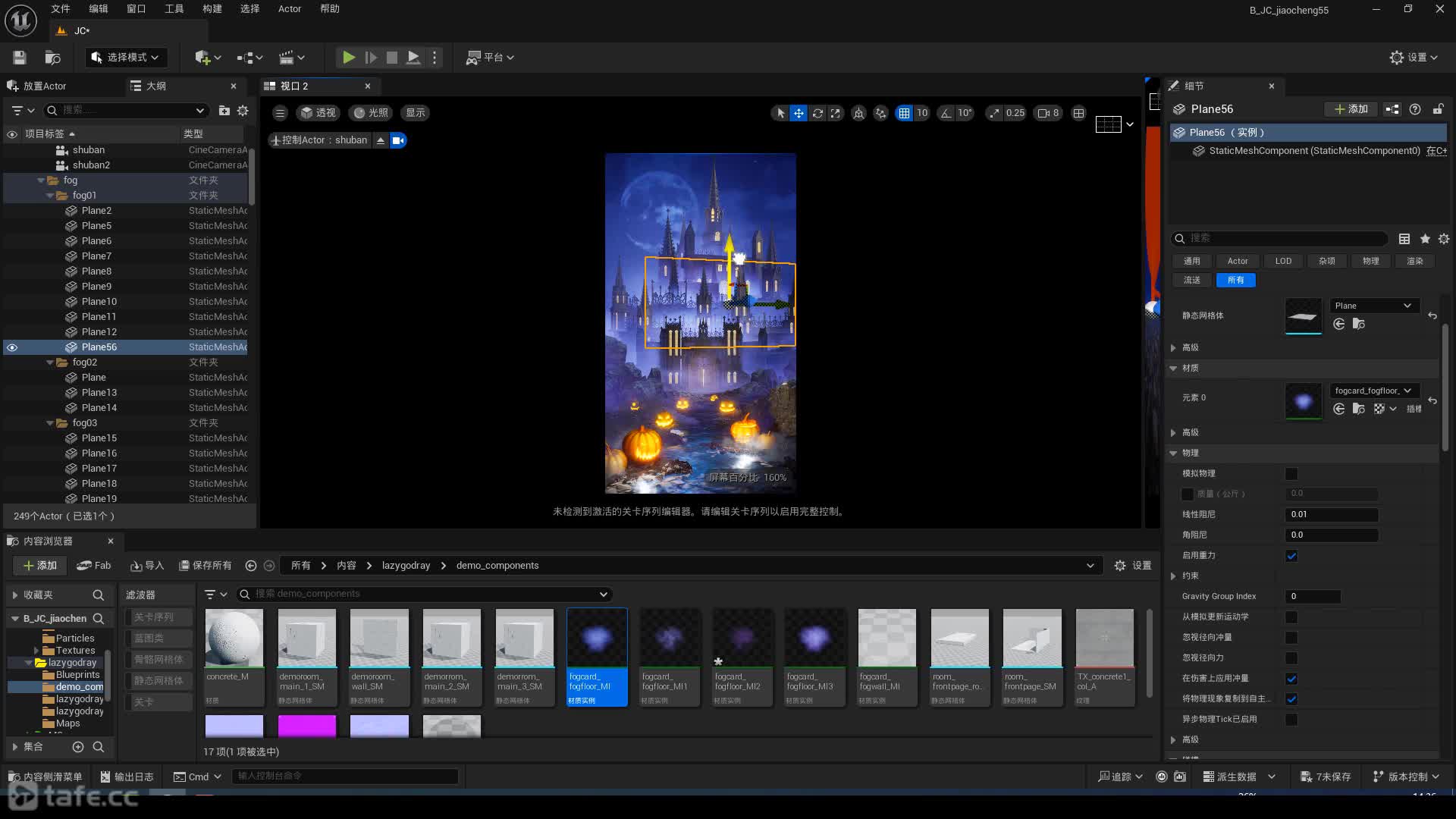Click Fab button in content browser
1456x819 pixels.
tap(94, 566)
